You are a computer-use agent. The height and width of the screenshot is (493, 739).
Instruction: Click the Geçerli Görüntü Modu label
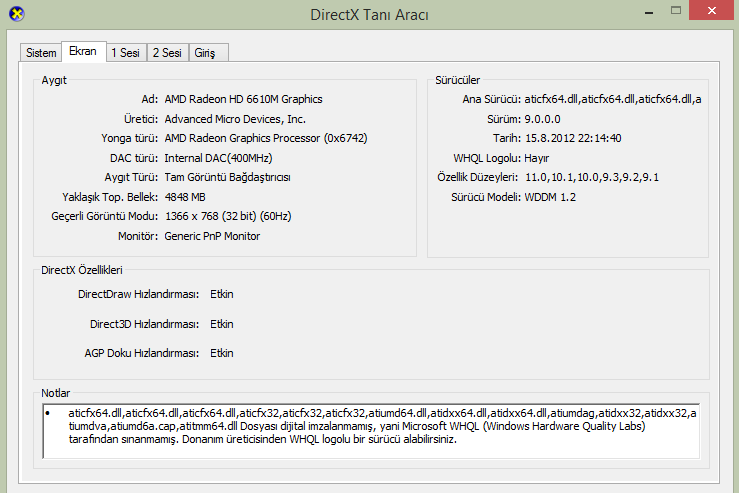point(105,216)
